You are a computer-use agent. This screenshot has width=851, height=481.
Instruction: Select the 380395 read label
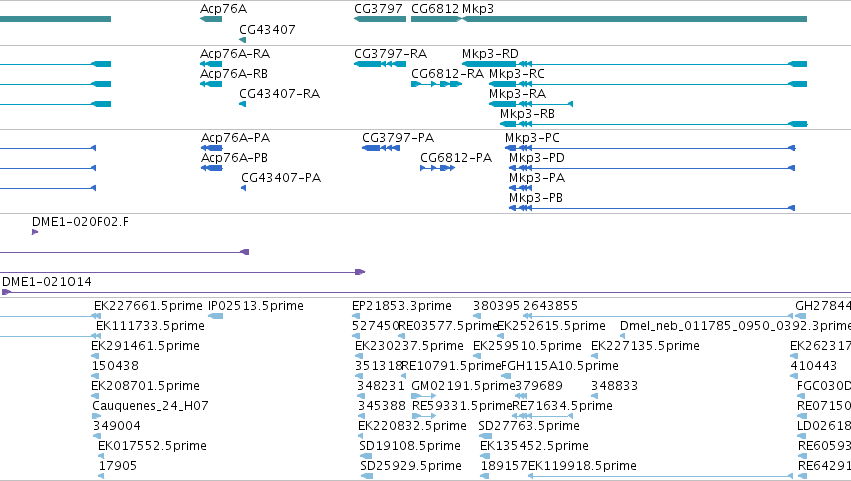(x=496, y=306)
